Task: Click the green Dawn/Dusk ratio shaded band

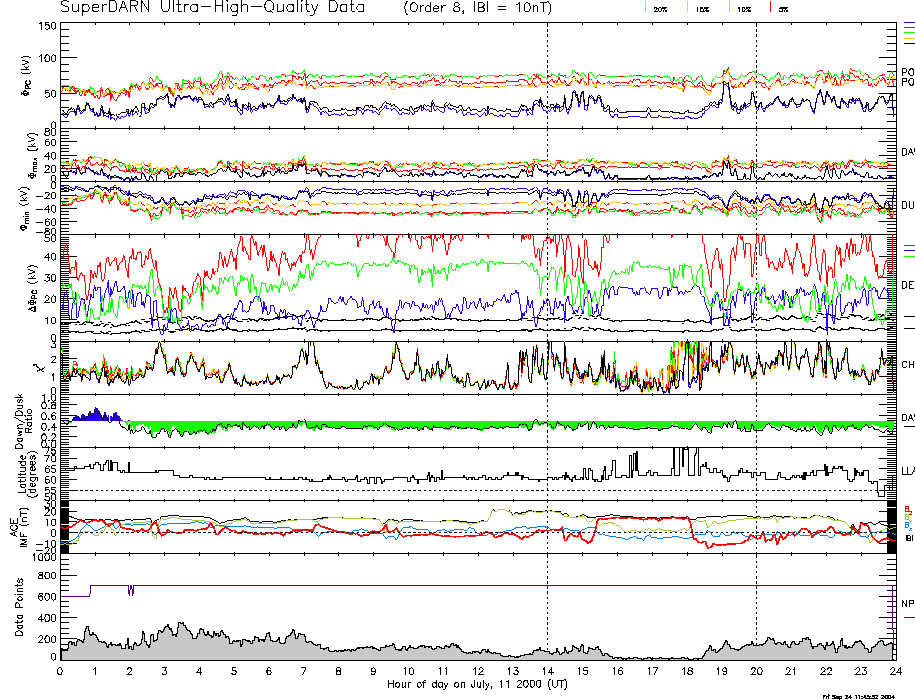Action: [x=400, y=425]
